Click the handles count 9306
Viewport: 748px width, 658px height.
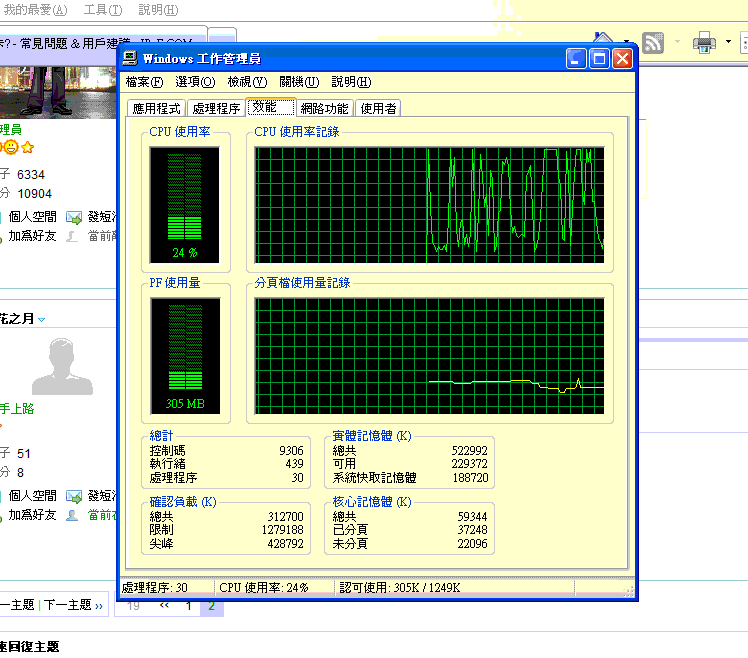[291, 450]
